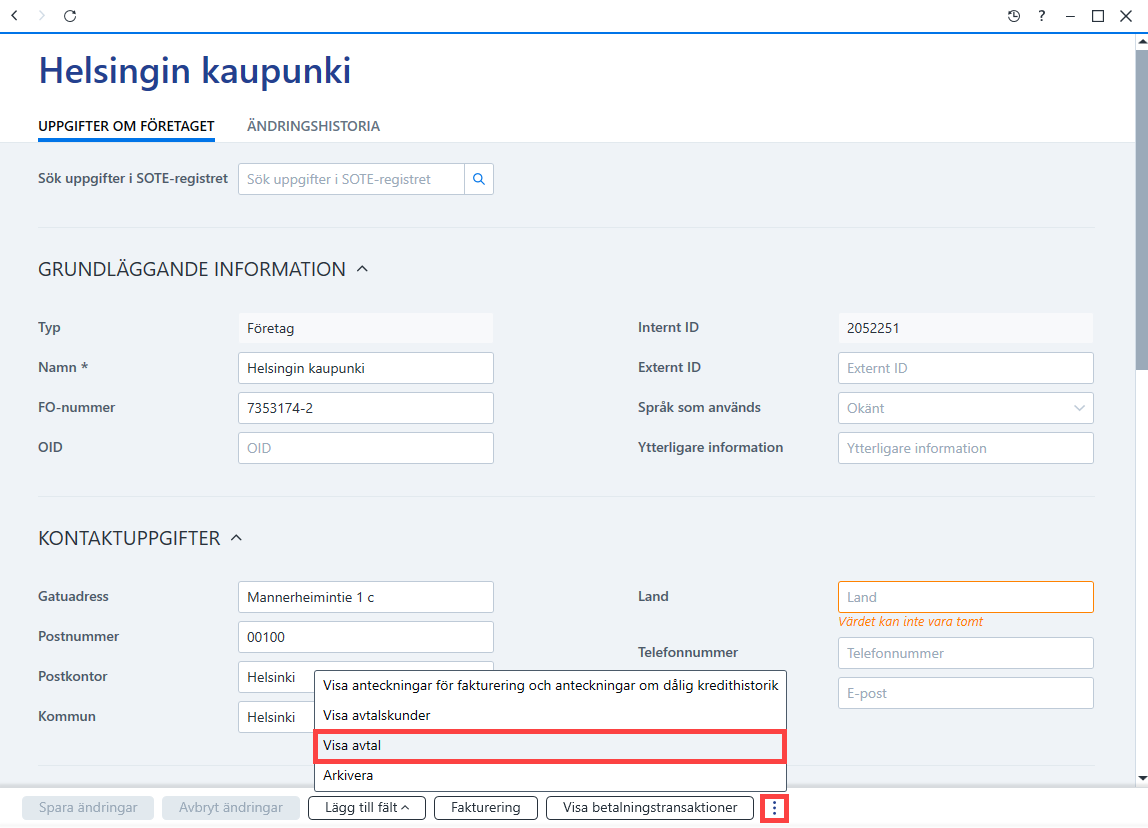This screenshot has width=1148, height=828.
Task: Go back with the back arrow
Action: [x=15, y=15]
